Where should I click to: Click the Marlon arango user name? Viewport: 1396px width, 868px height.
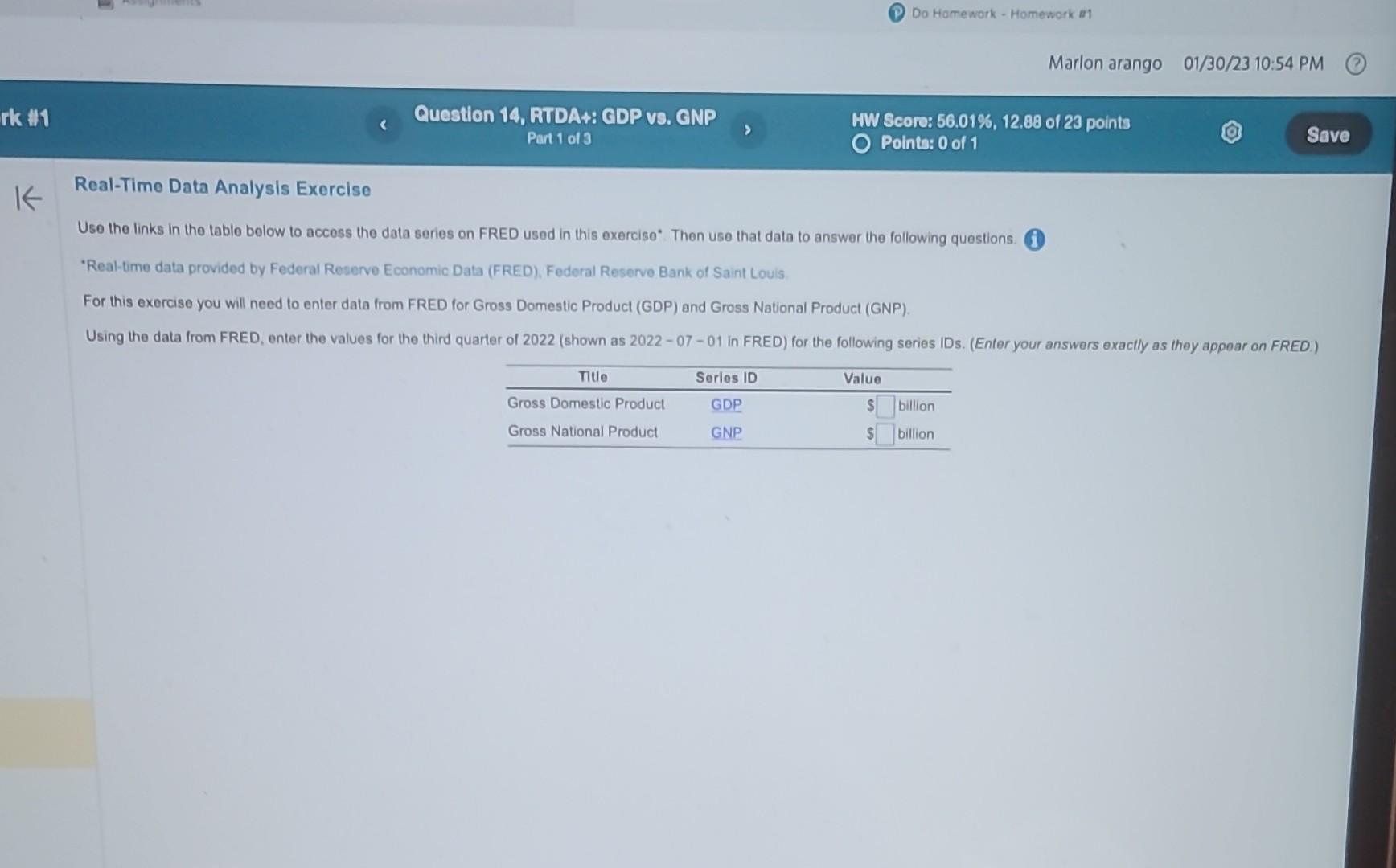pos(1105,63)
